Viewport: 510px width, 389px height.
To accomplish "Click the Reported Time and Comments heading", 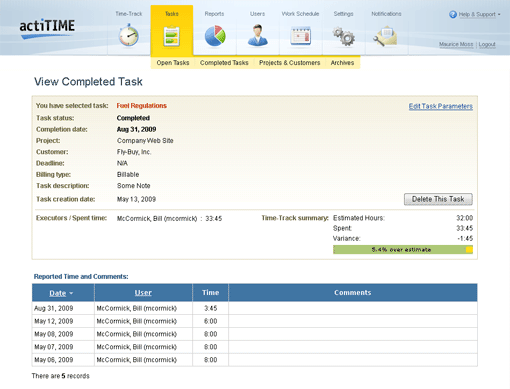I will (81, 277).
